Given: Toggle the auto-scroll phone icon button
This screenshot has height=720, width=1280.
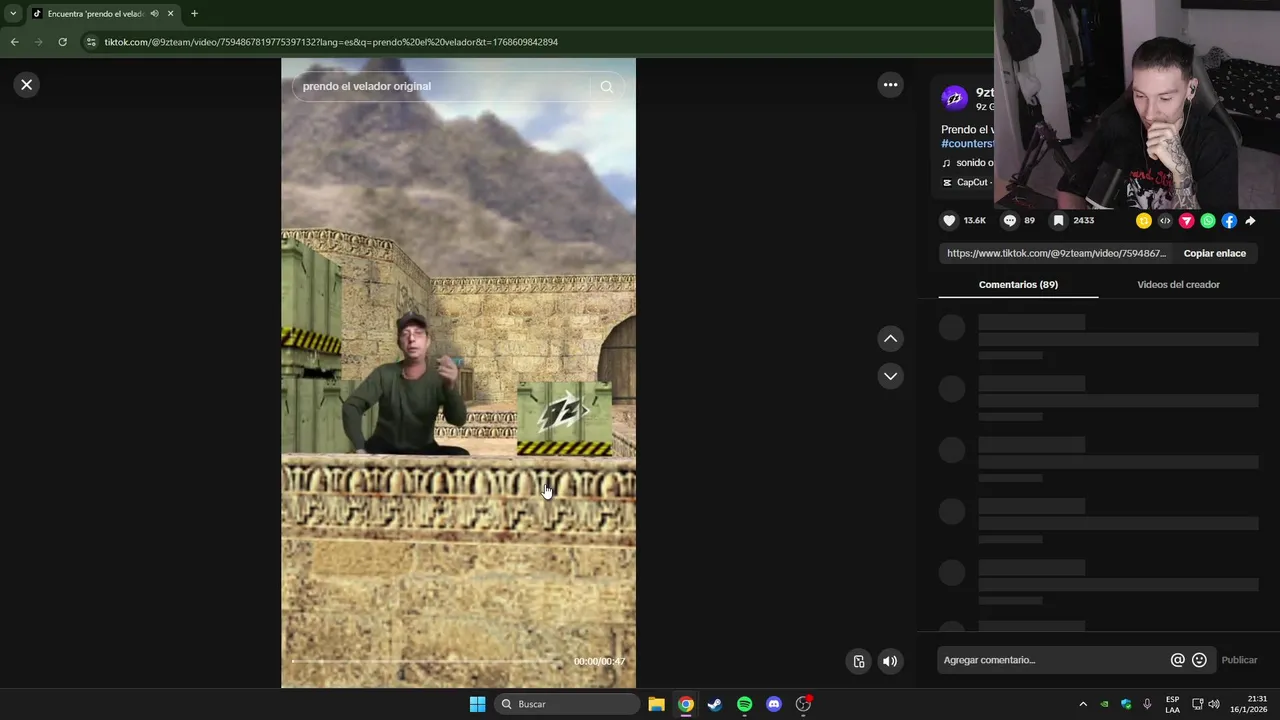Looking at the screenshot, I should pyautogui.click(x=858, y=661).
